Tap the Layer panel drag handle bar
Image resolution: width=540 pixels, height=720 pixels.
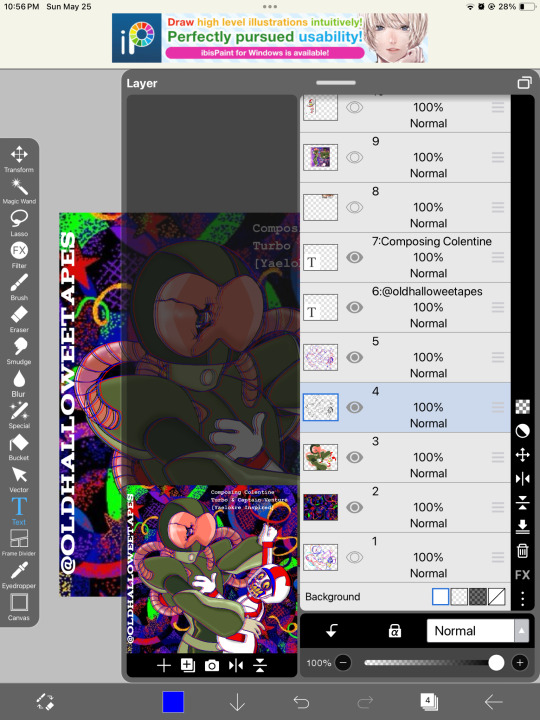pyautogui.click(x=336, y=83)
